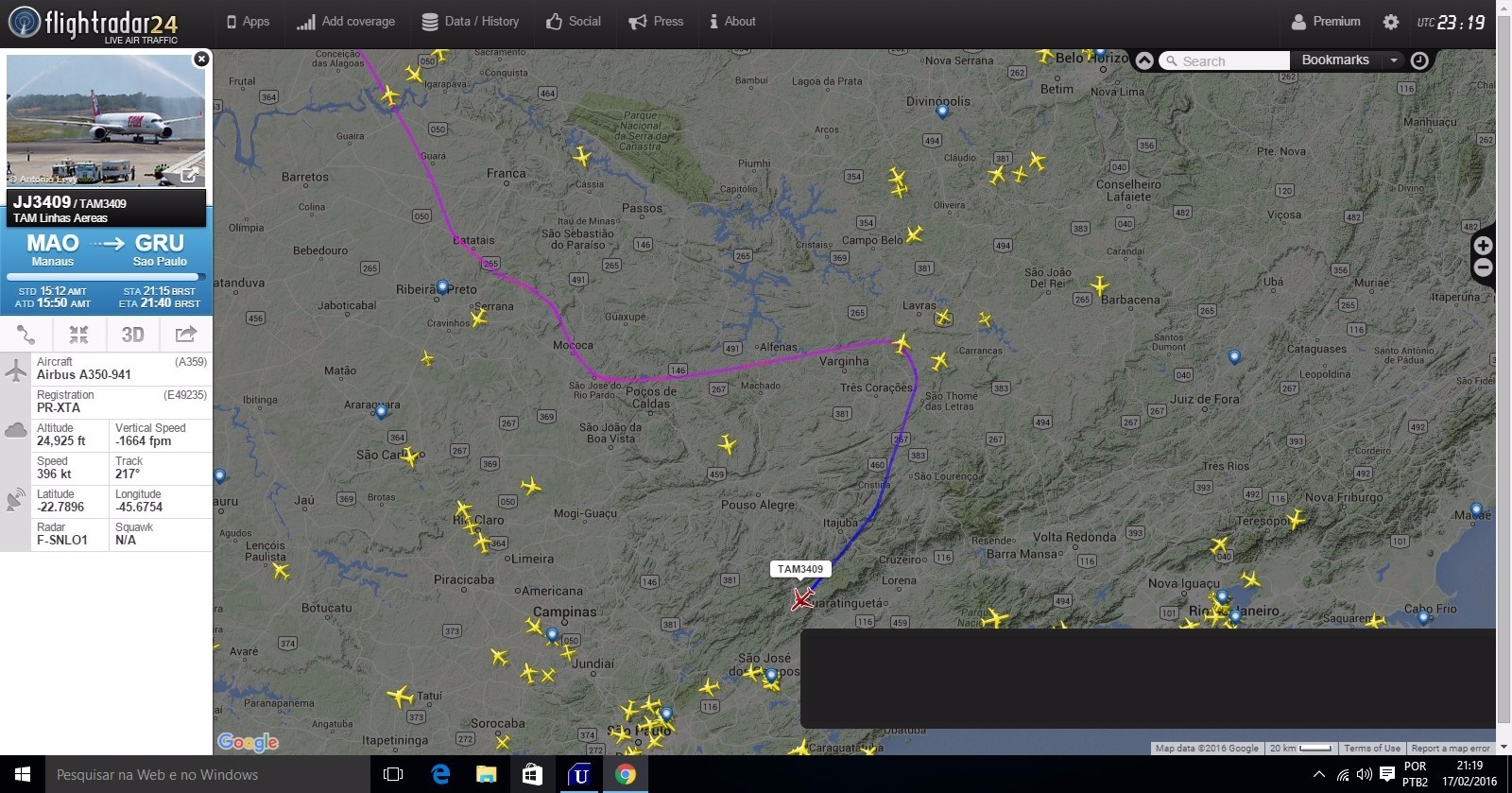Open the Windows Start menu
Screen dimensions: 1512x793
click(23, 775)
